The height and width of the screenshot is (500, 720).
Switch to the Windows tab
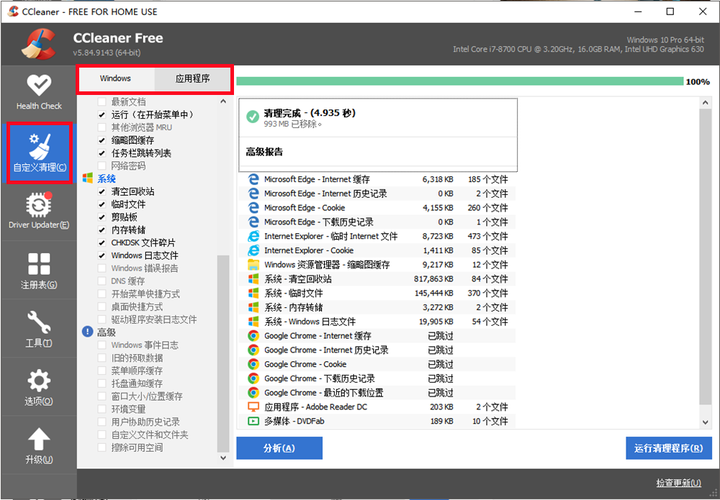click(x=116, y=79)
